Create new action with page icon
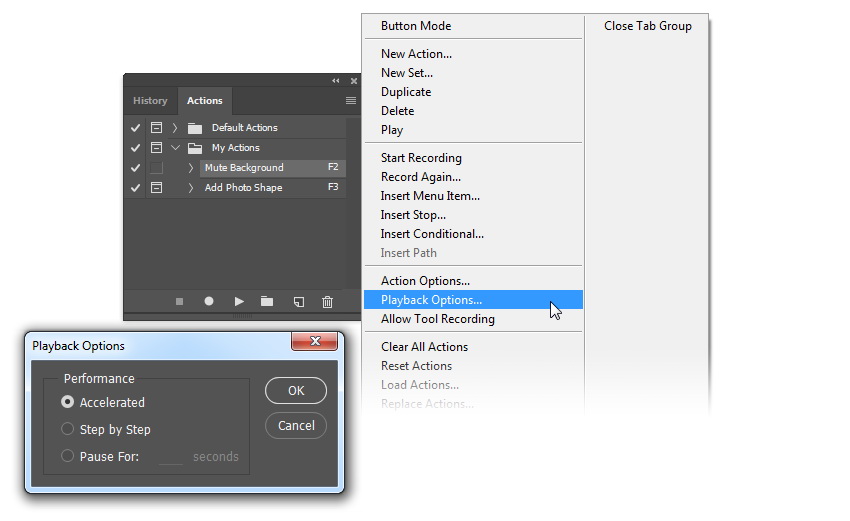 299,302
